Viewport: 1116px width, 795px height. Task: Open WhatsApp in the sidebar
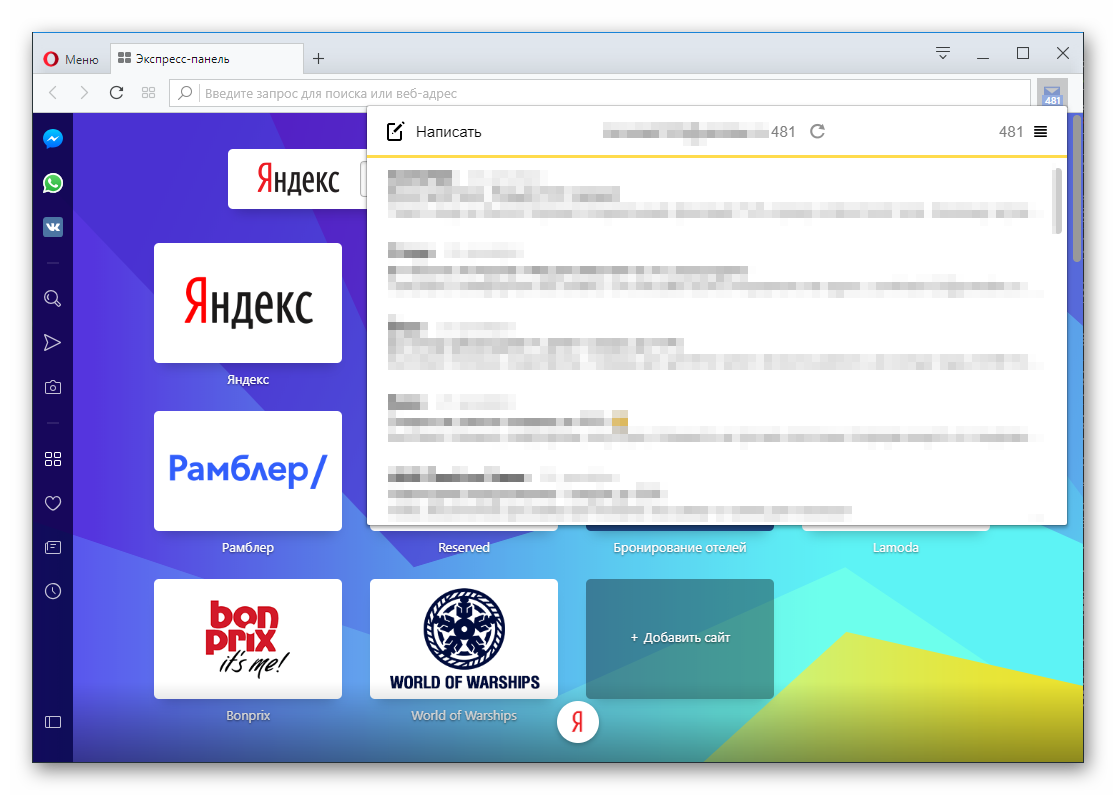pos(53,183)
